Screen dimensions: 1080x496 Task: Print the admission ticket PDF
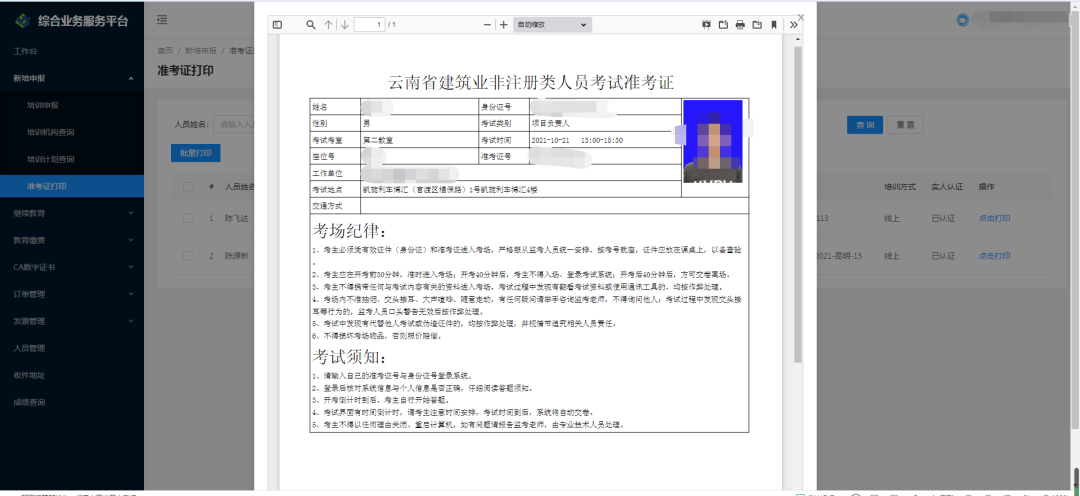(x=740, y=24)
